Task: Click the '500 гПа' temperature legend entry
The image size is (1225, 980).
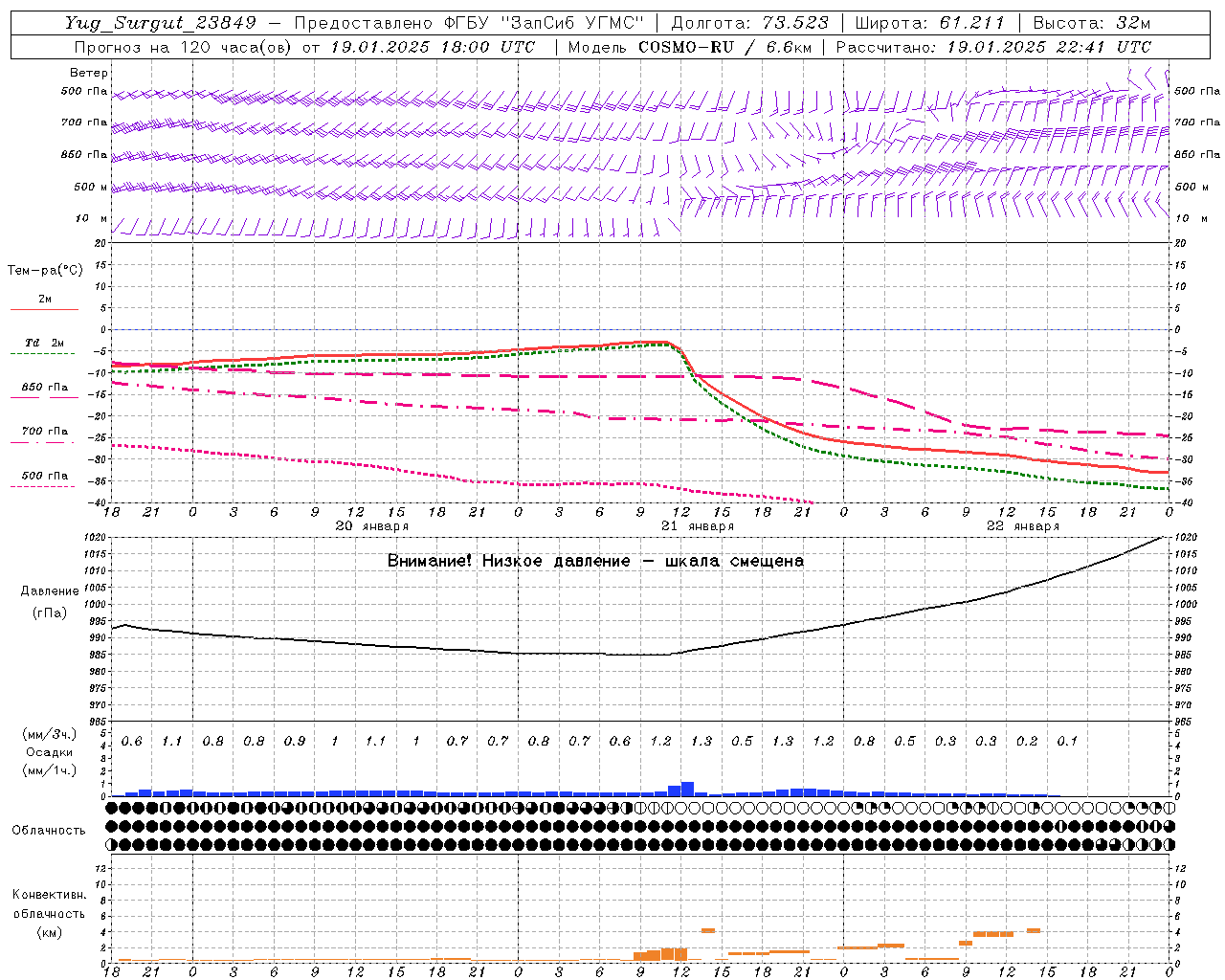Action: click(45, 476)
